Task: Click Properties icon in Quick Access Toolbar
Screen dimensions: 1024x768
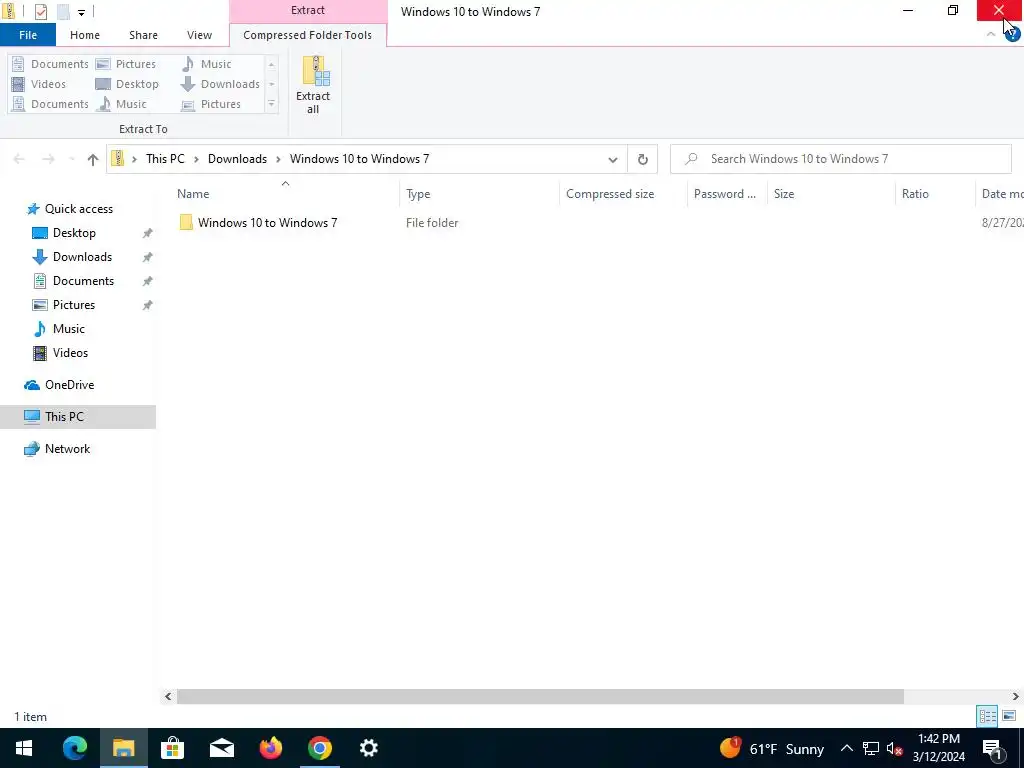Action: (40, 11)
